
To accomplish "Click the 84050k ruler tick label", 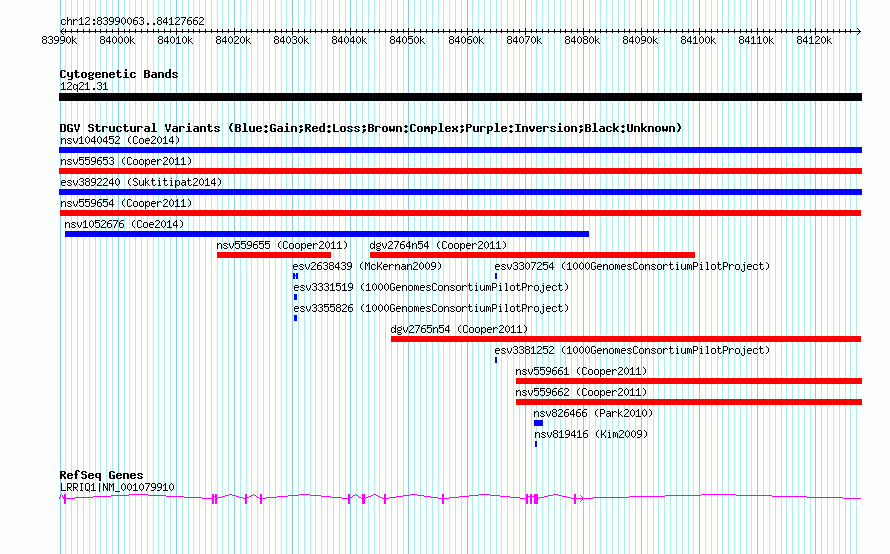I will tap(407, 40).
